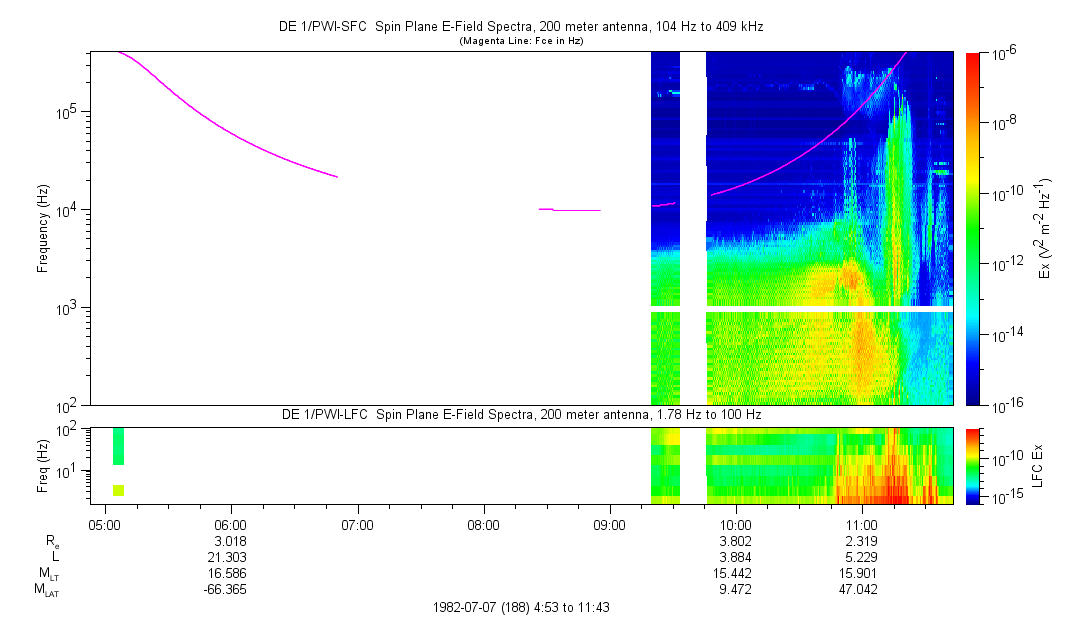Click the MLAT value 47.042

point(862,590)
